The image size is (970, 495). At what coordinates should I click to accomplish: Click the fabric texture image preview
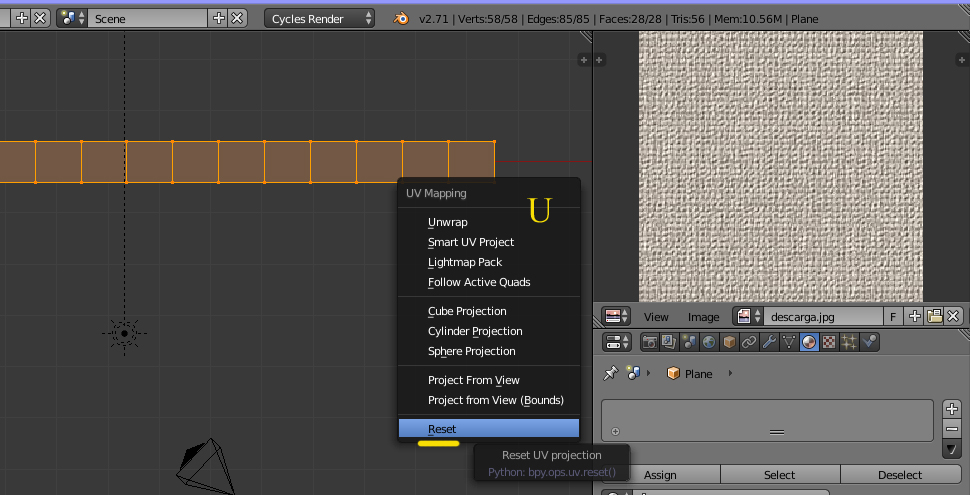(x=781, y=166)
